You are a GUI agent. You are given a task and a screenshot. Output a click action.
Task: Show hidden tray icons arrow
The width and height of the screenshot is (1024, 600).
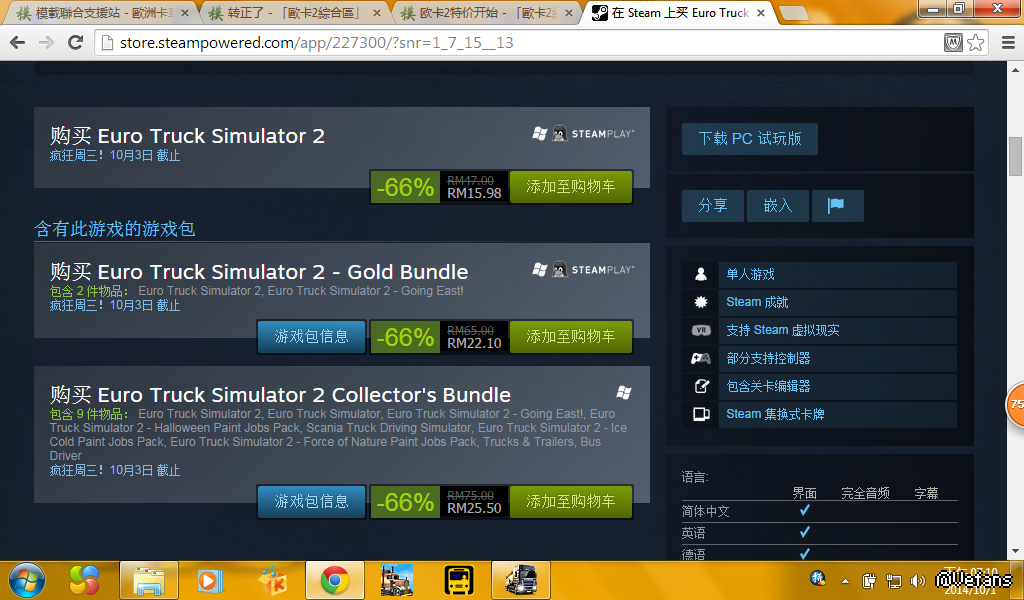point(845,580)
